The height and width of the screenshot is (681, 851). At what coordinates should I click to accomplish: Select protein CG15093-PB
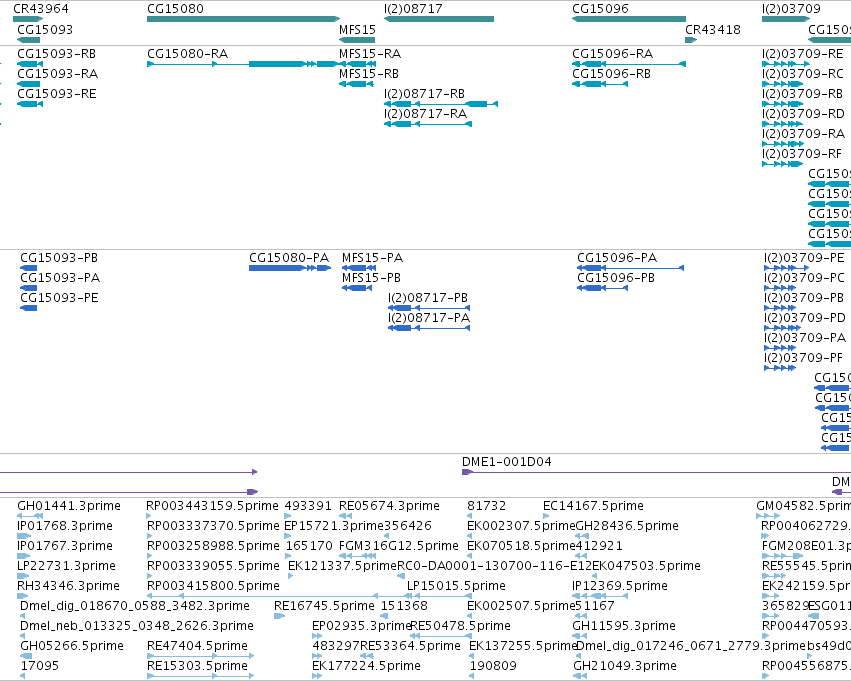[28, 268]
